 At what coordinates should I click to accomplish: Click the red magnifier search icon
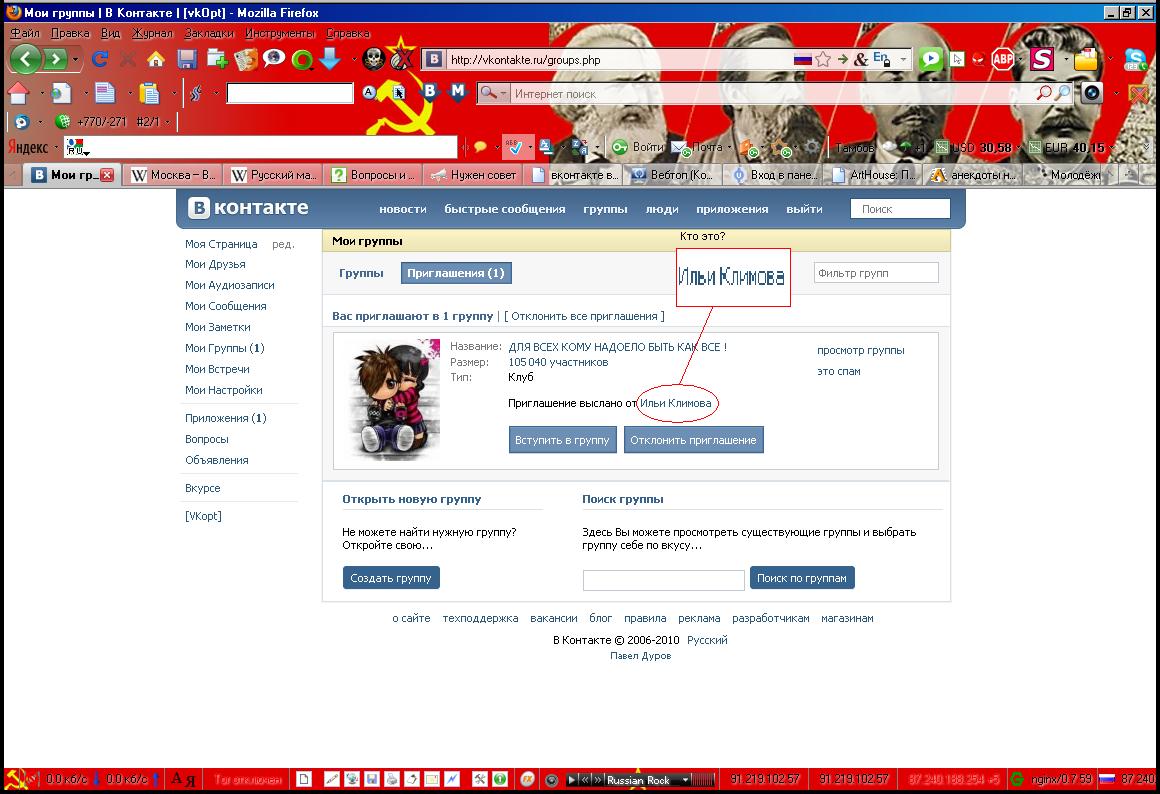coord(1044,92)
